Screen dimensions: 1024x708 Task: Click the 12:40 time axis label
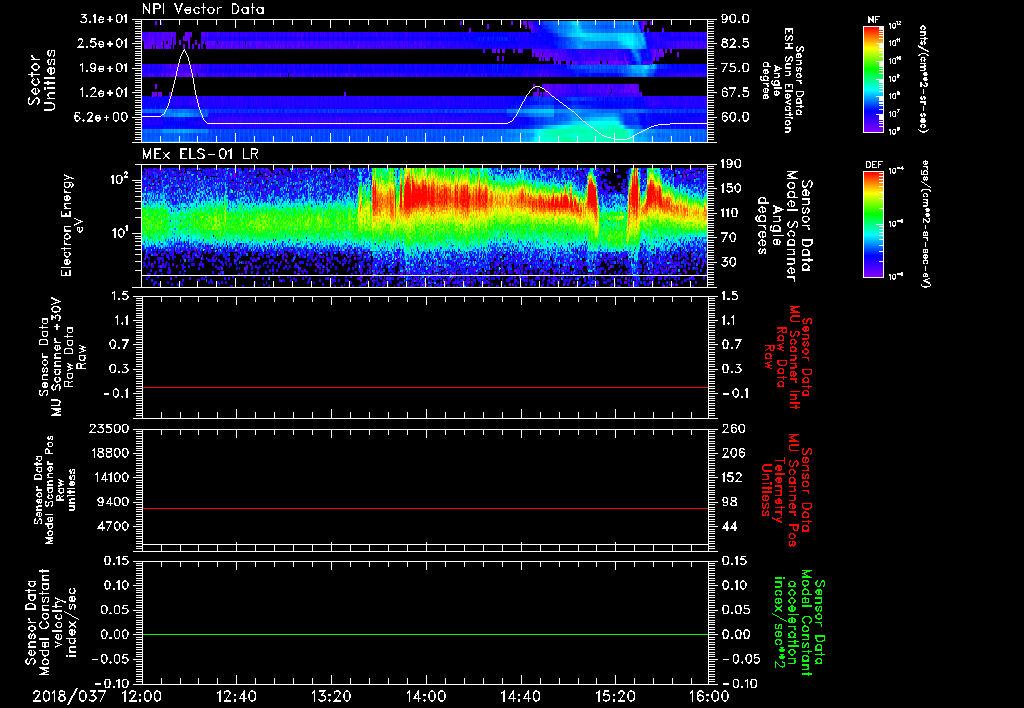point(236,696)
